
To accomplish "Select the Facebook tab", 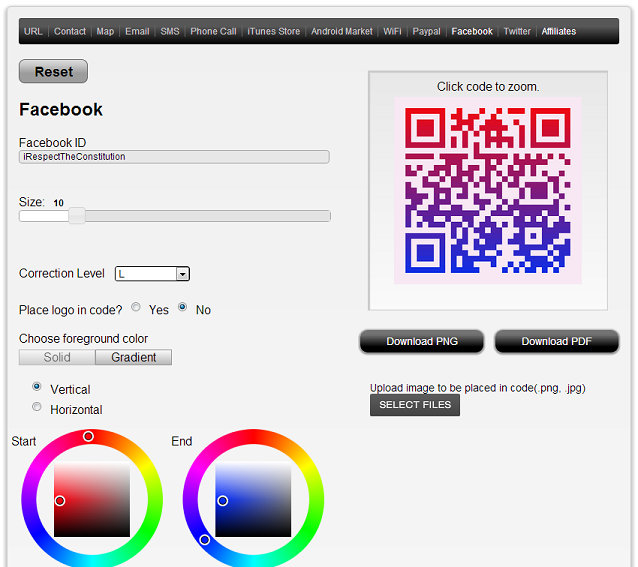I will click(472, 31).
